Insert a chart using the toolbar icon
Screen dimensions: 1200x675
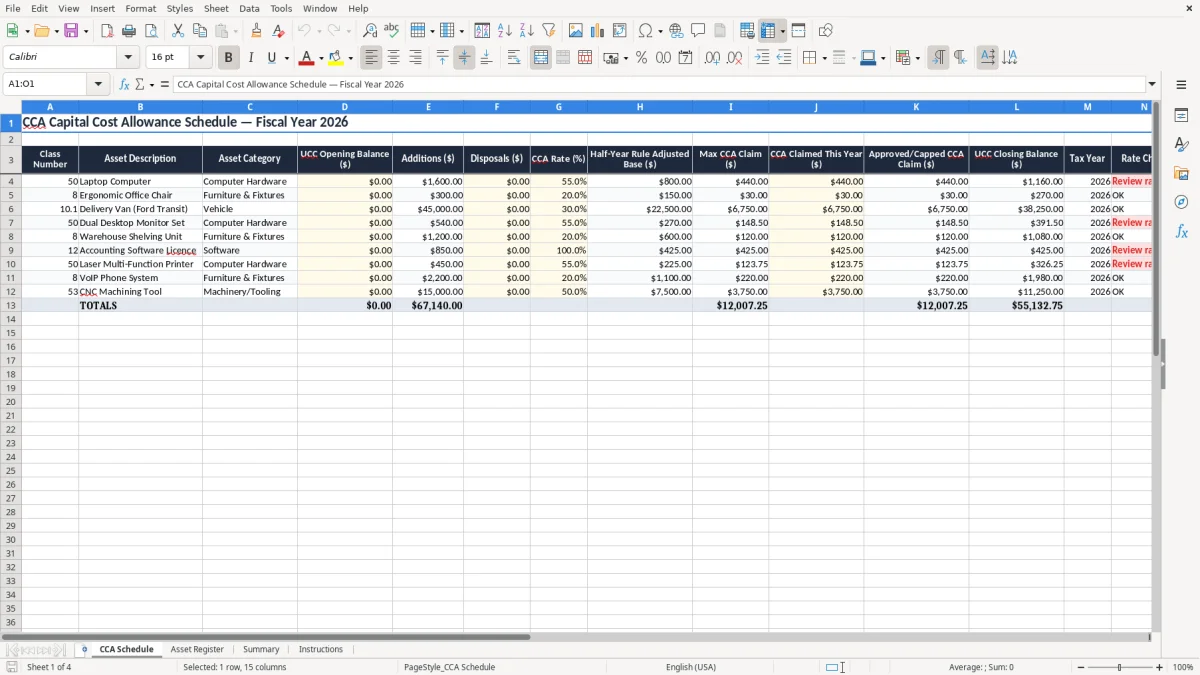[x=598, y=31]
